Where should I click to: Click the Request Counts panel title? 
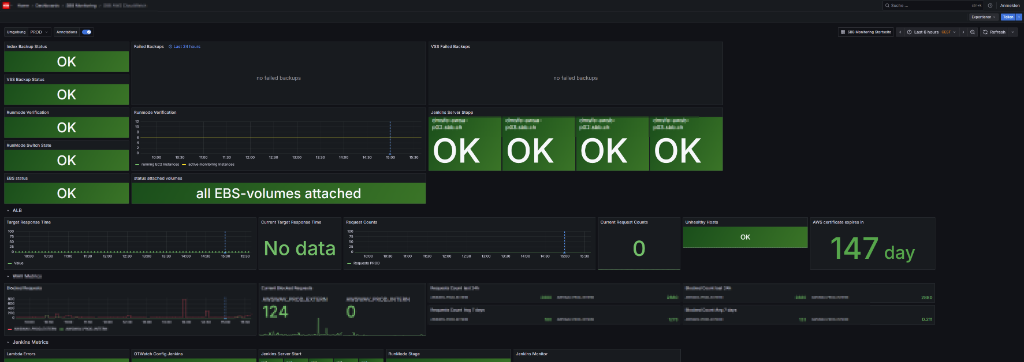362,222
